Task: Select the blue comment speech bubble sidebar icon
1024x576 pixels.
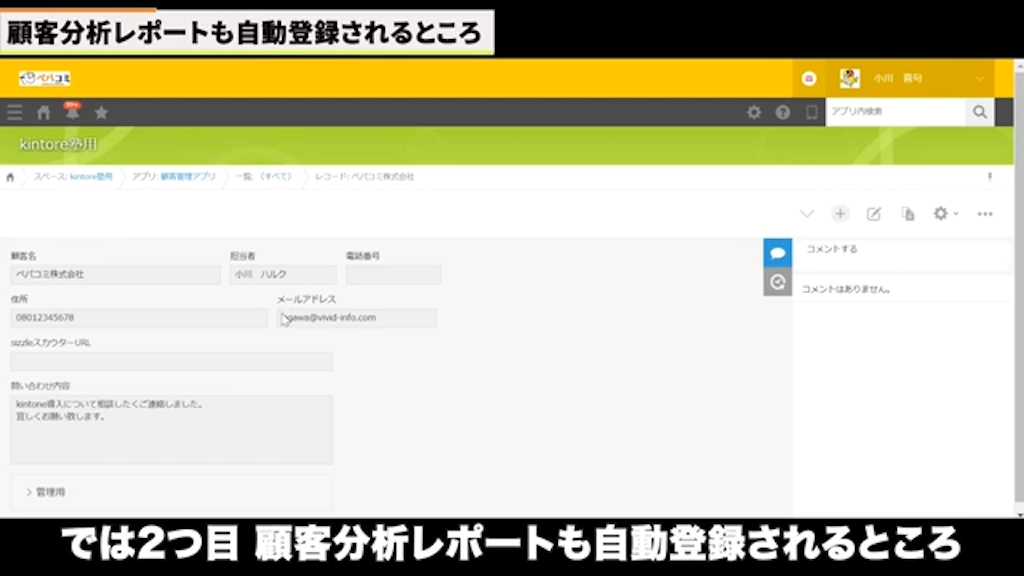Action: click(778, 252)
